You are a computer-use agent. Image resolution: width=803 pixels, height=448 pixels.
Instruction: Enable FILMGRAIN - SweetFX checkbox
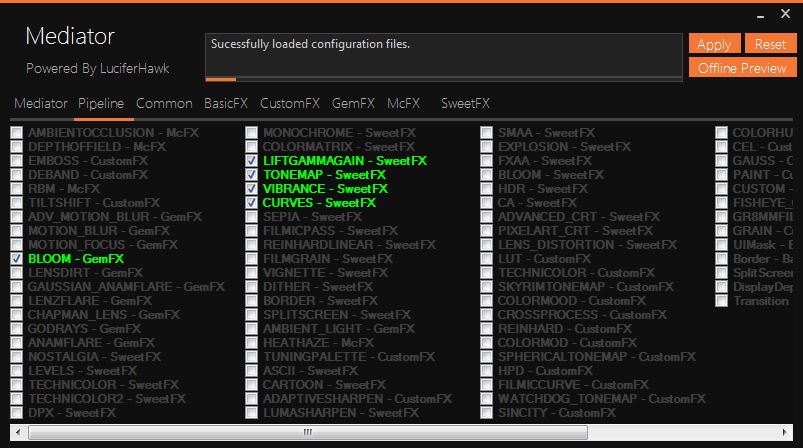pos(251,259)
